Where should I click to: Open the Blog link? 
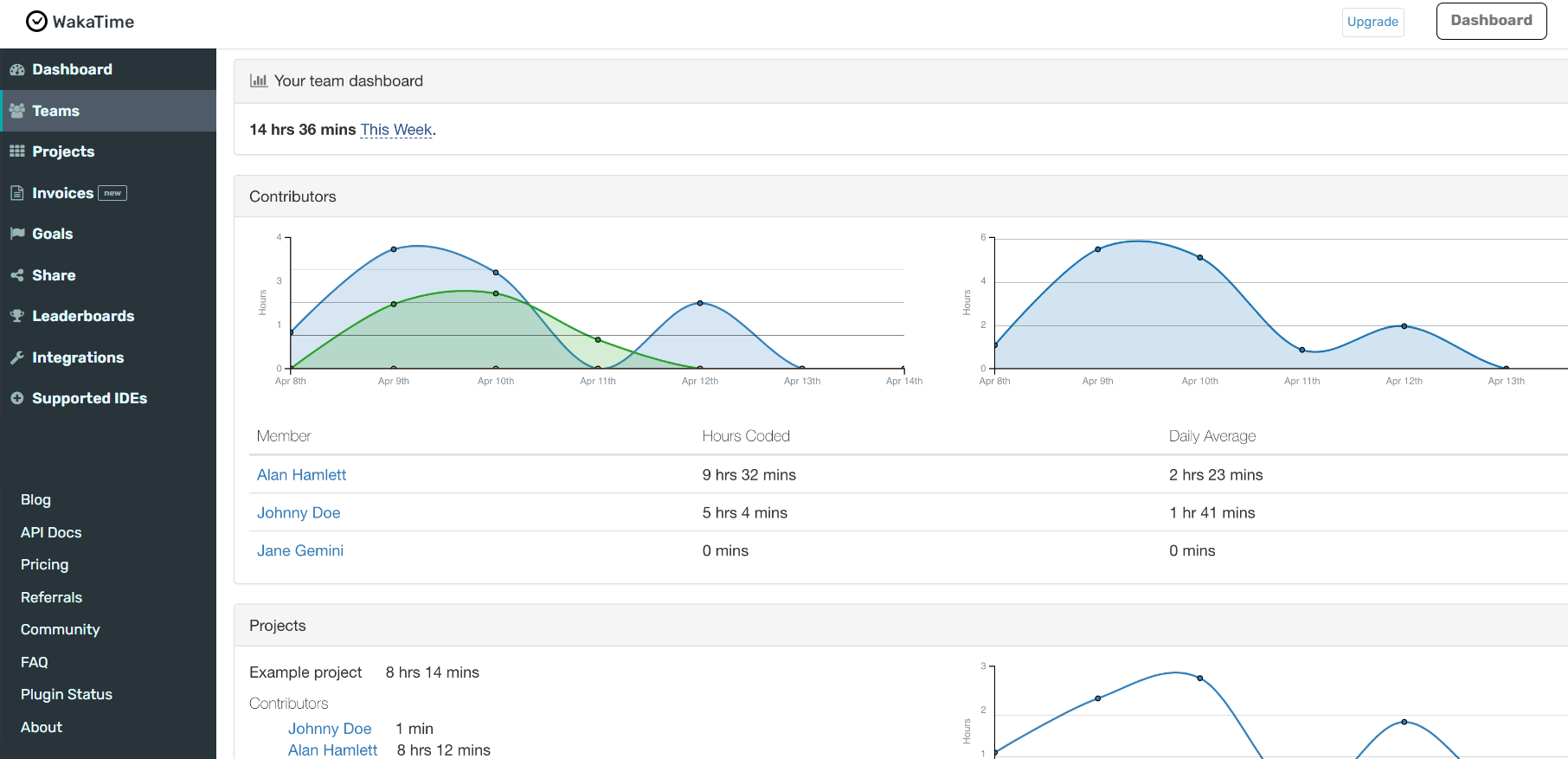pyautogui.click(x=35, y=499)
